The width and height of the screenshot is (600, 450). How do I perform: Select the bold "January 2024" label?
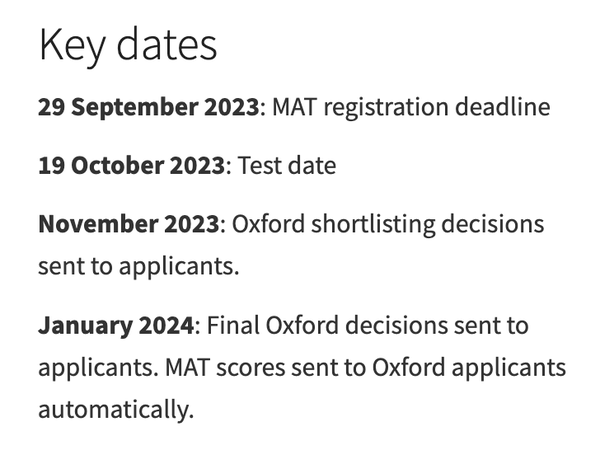115,325
